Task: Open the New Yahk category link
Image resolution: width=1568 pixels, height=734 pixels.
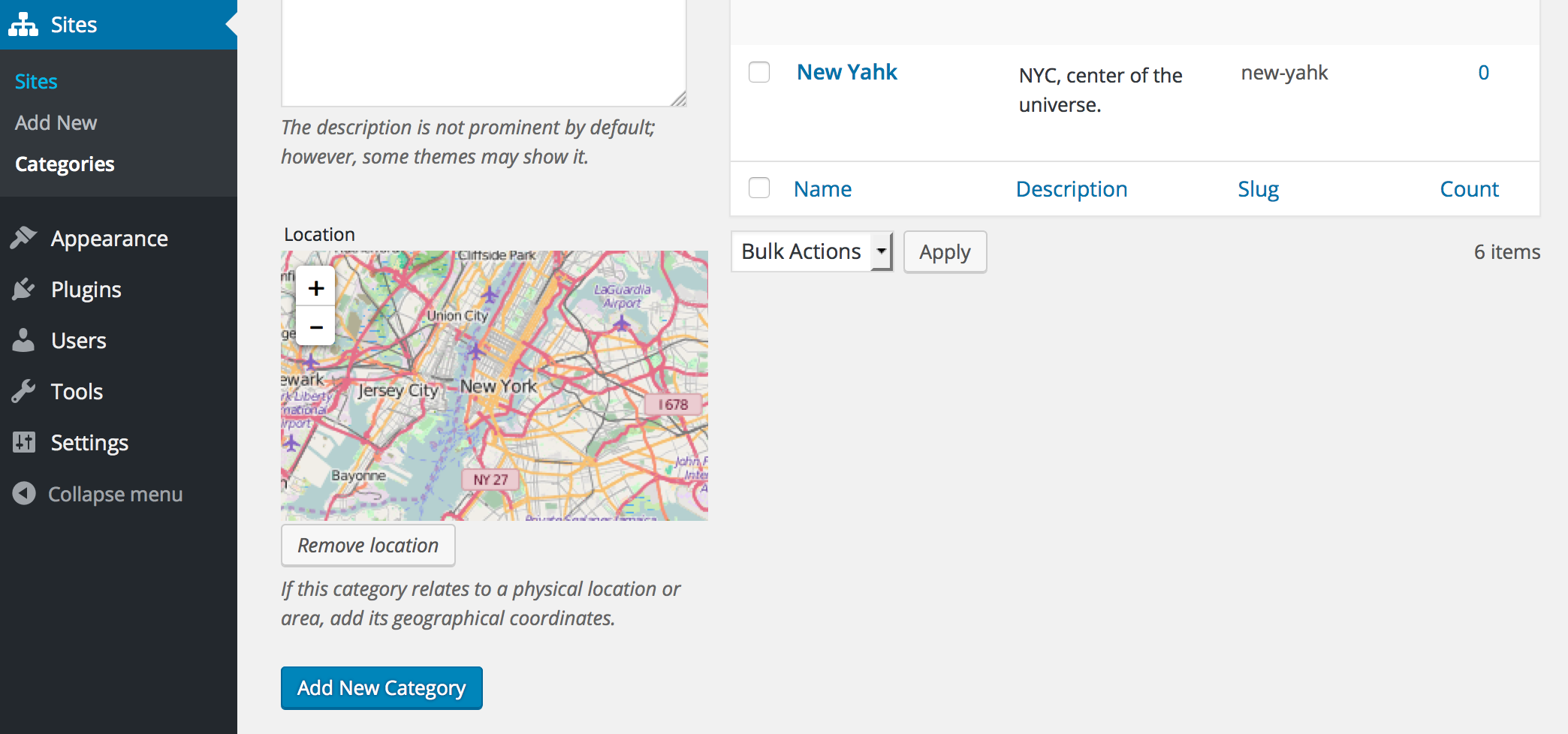Action: tap(846, 72)
